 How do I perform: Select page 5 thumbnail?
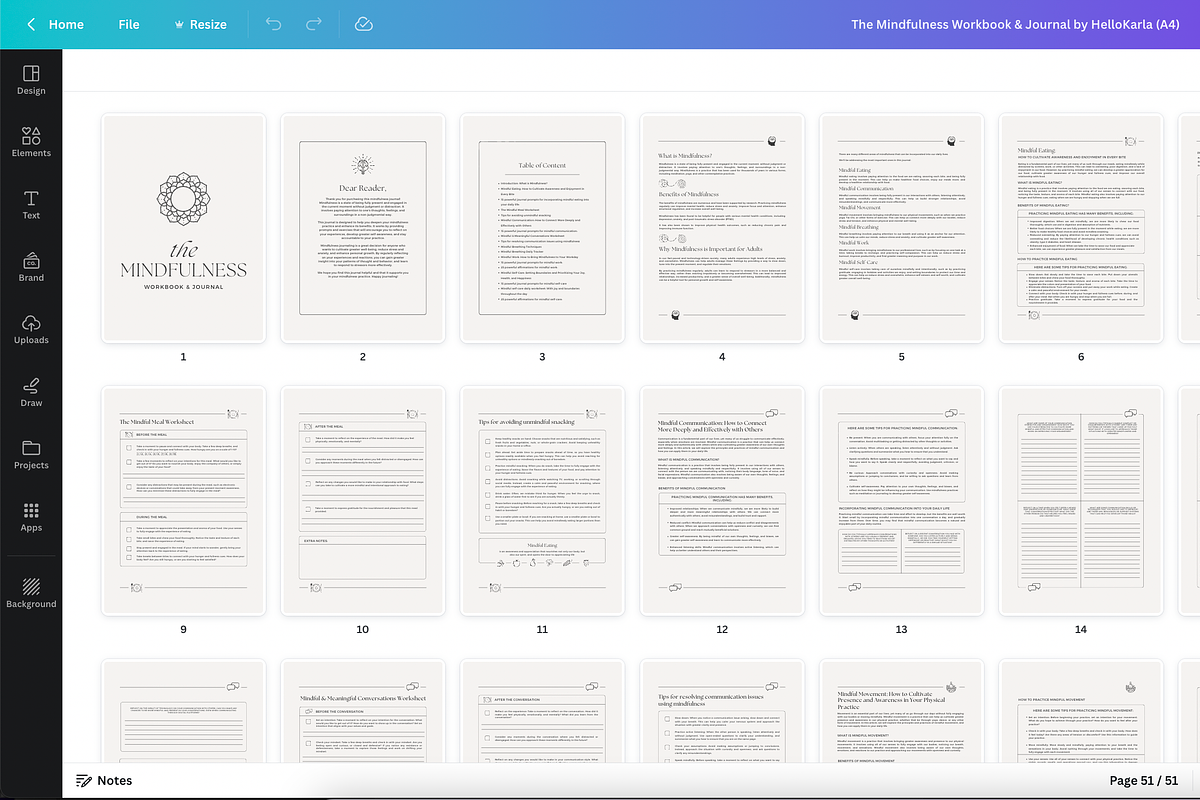pos(901,228)
